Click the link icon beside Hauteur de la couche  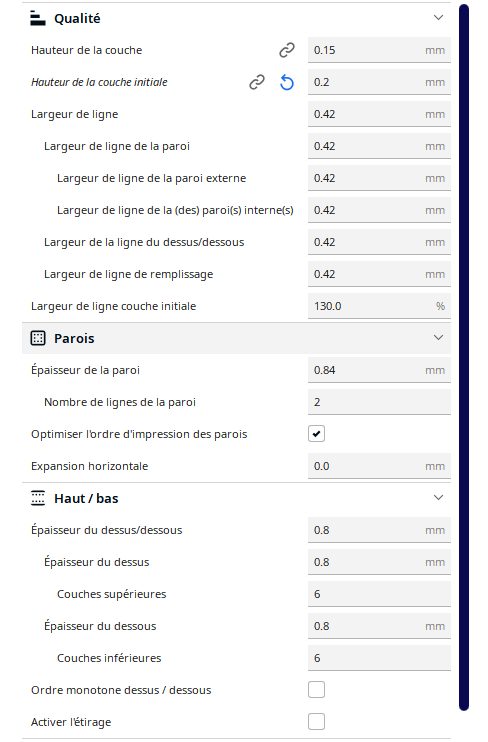point(287,50)
